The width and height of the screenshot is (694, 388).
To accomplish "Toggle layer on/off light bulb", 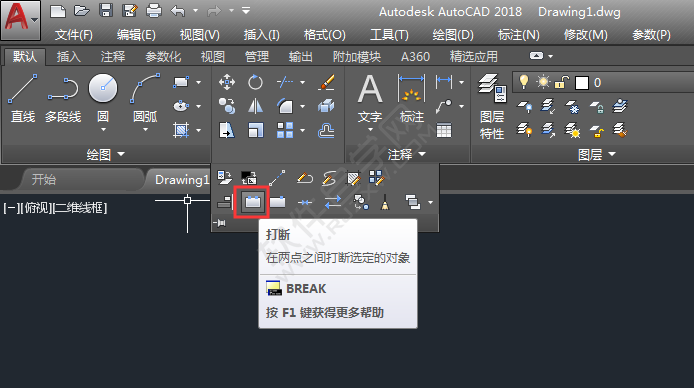I will [x=524, y=82].
